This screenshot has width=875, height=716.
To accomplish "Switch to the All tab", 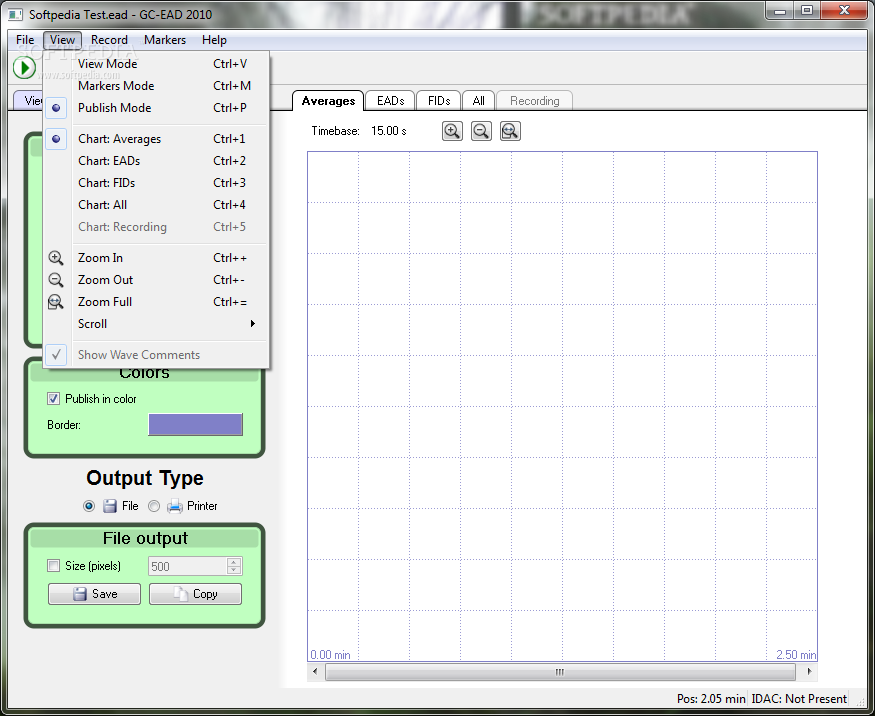I will click(x=478, y=101).
